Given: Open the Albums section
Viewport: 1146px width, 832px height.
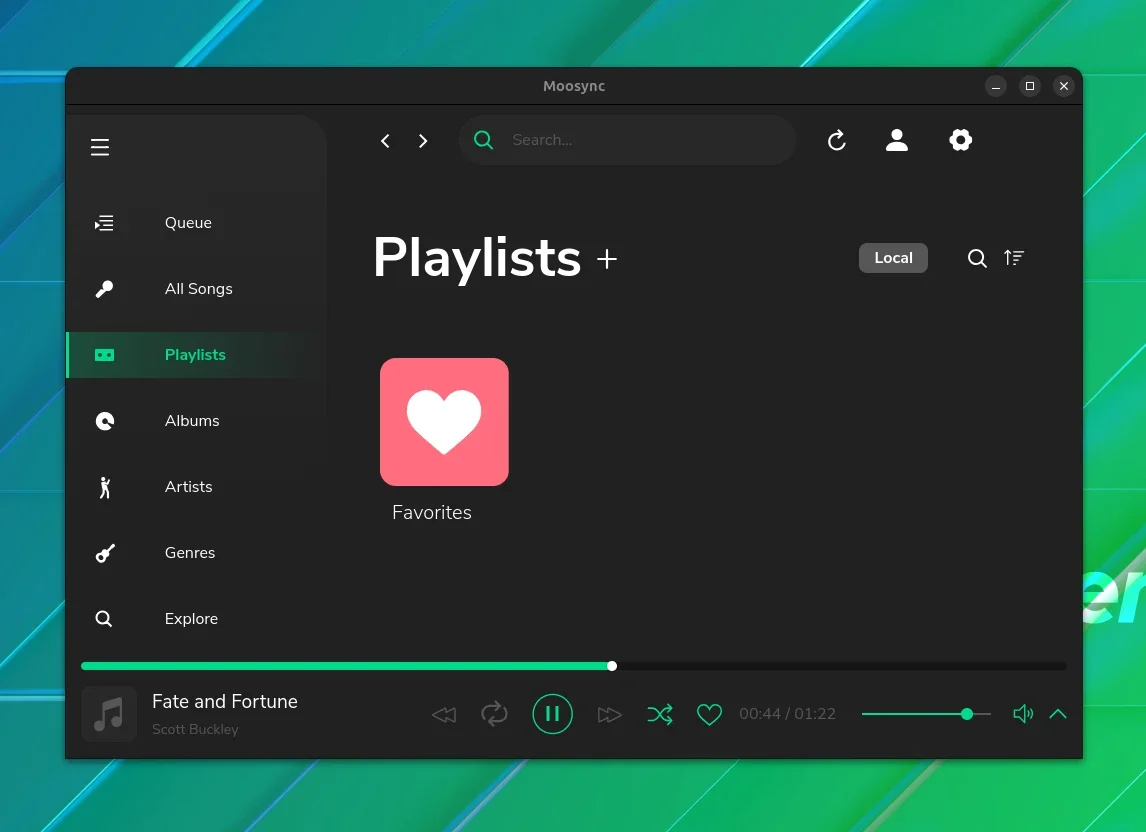Looking at the screenshot, I should pyautogui.click(x=192, y=421).
